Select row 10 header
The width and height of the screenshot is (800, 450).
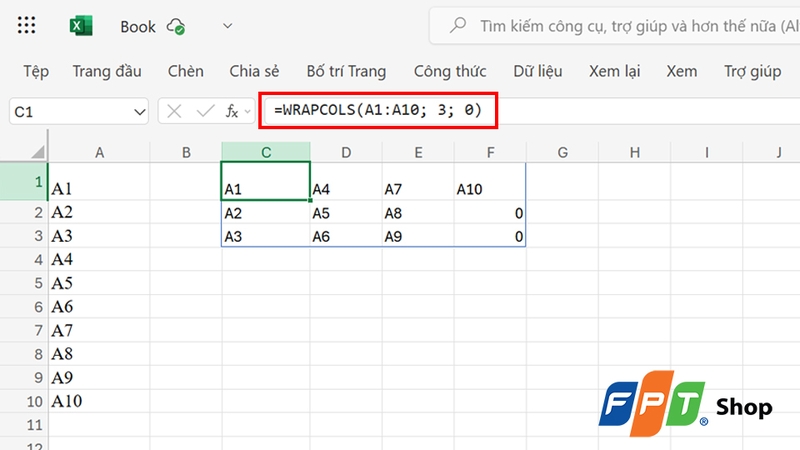(24, 402)
